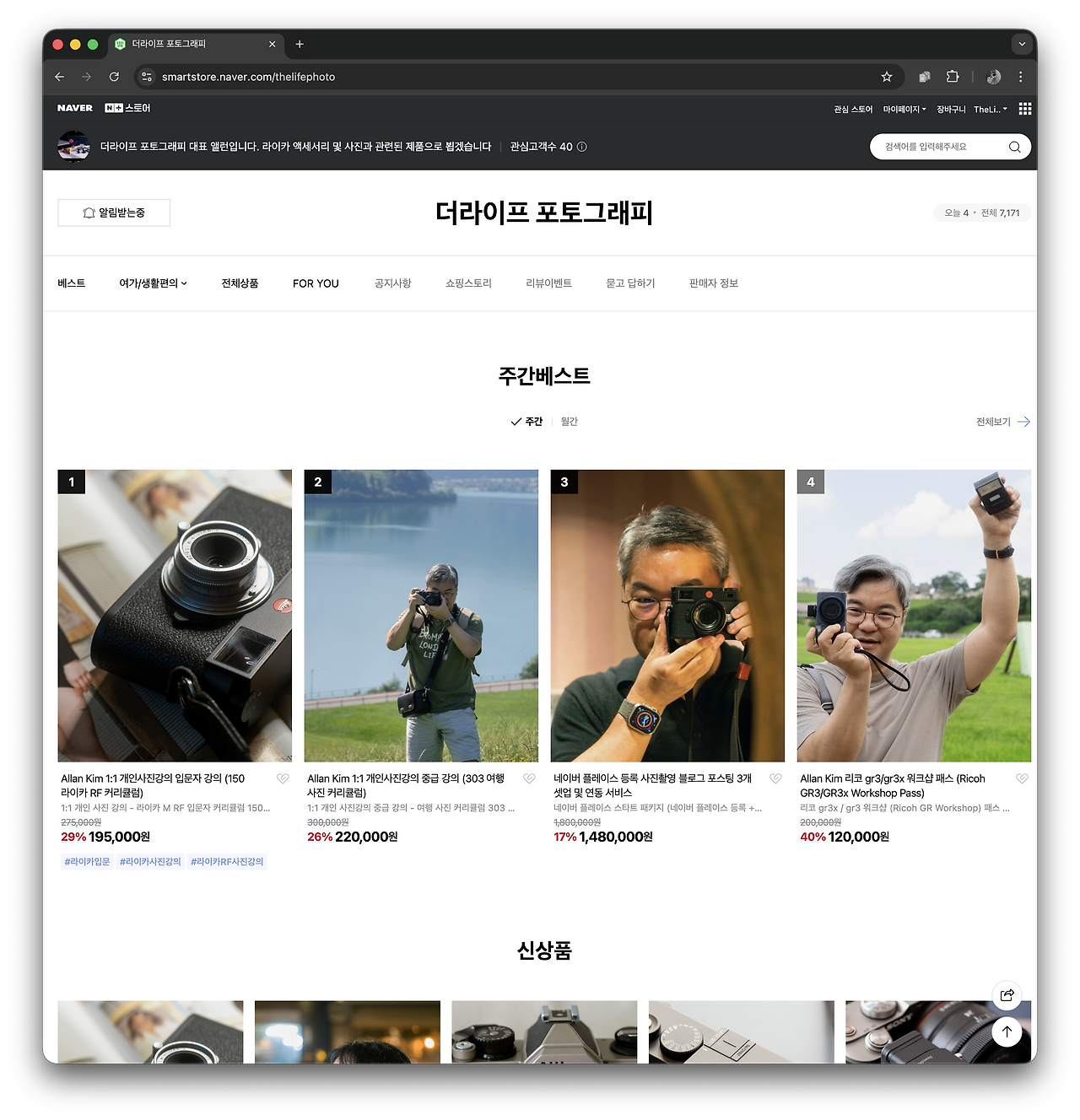The image size is (1080, 1120).
Task: Click the 195,000원 price text
Action: pos(119,837)
